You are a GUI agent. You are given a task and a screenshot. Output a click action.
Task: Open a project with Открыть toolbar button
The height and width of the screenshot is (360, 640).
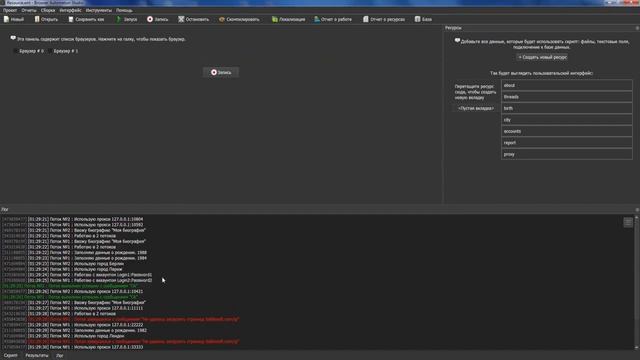pyautogui.click(x=46, y=19)
